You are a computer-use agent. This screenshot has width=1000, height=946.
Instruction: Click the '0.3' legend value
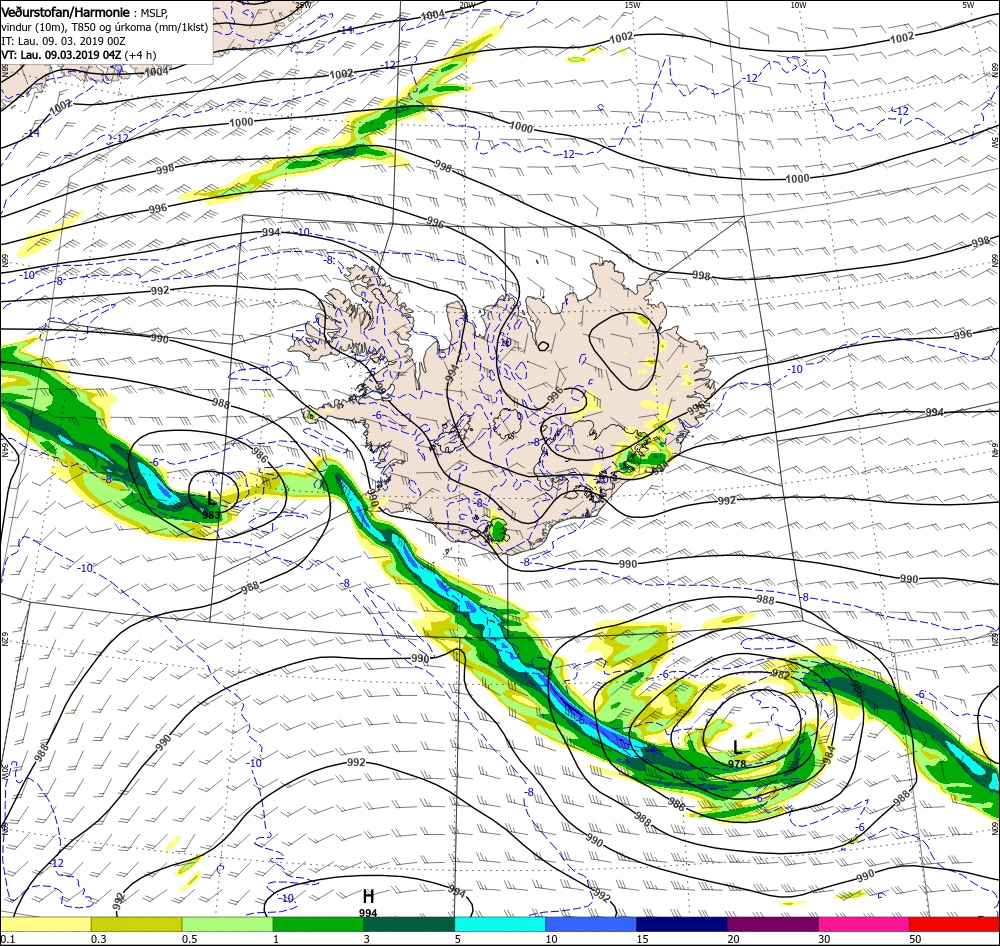pyautogui.click(x=99, y=939)
